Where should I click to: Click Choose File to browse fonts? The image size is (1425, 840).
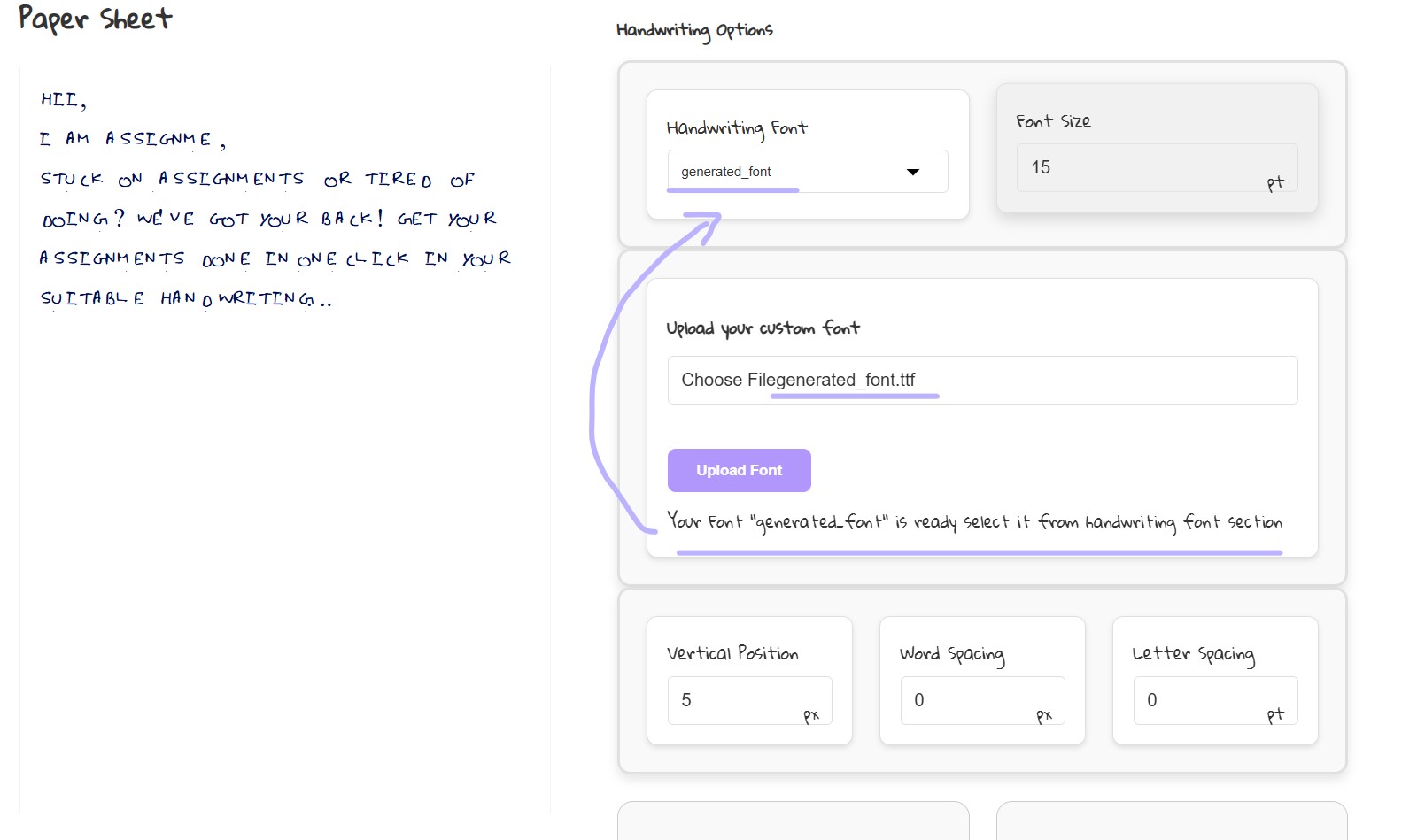[712, 380]
